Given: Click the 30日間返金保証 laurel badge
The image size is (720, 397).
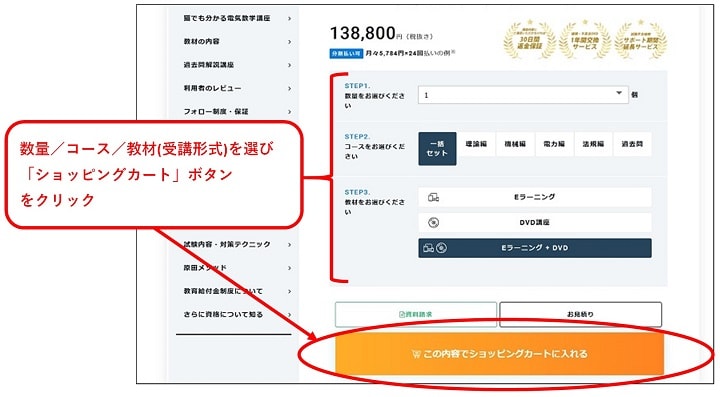Looking at the screenshot, I should [529, 40].
